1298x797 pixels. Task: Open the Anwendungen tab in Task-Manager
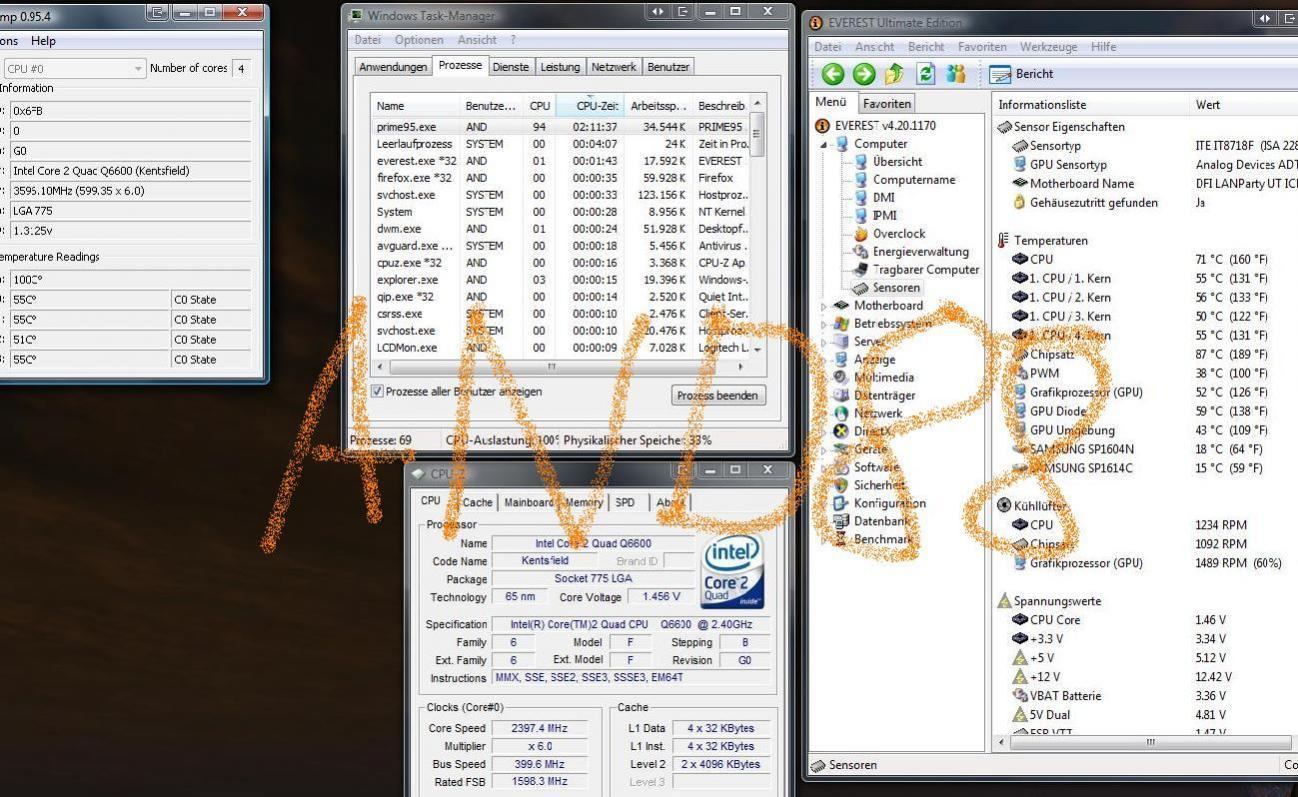(x=393, y=67)
